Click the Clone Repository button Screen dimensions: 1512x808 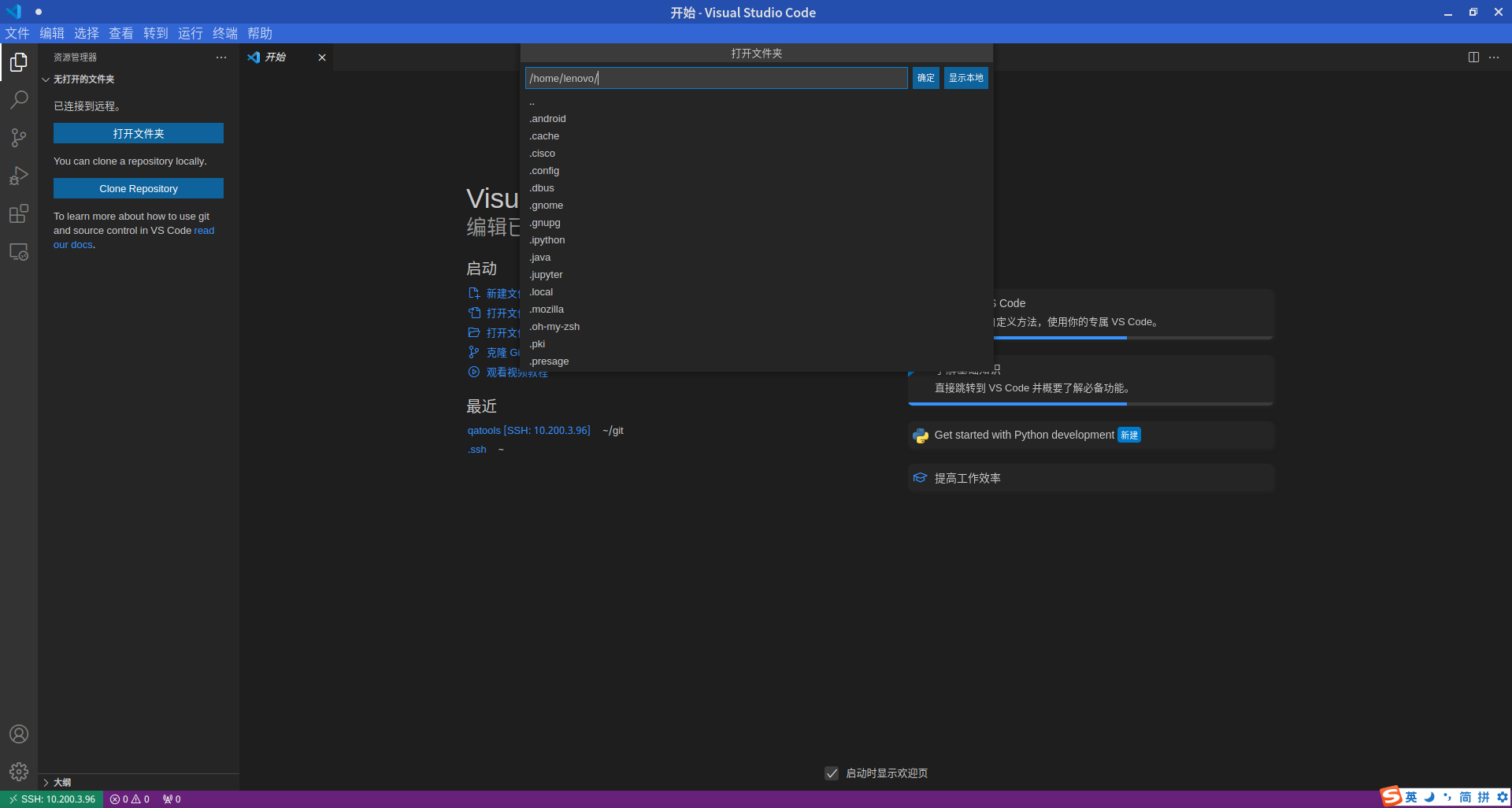(x=139, y=188)
